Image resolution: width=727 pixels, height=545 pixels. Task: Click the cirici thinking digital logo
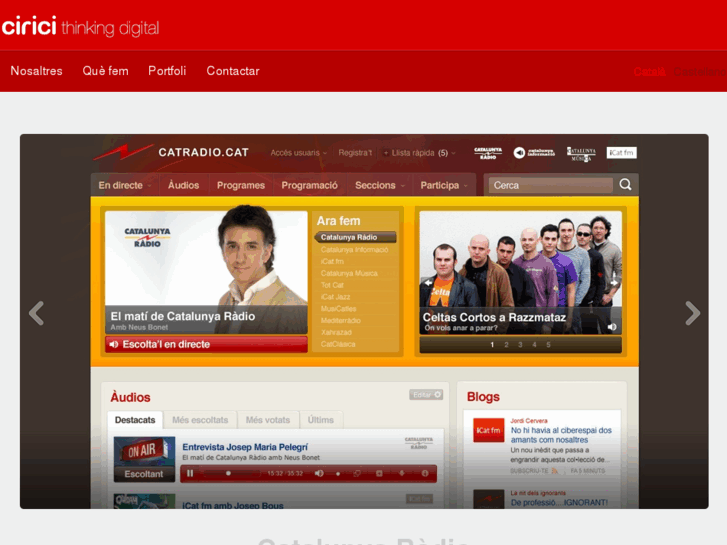tap(80, 27)
